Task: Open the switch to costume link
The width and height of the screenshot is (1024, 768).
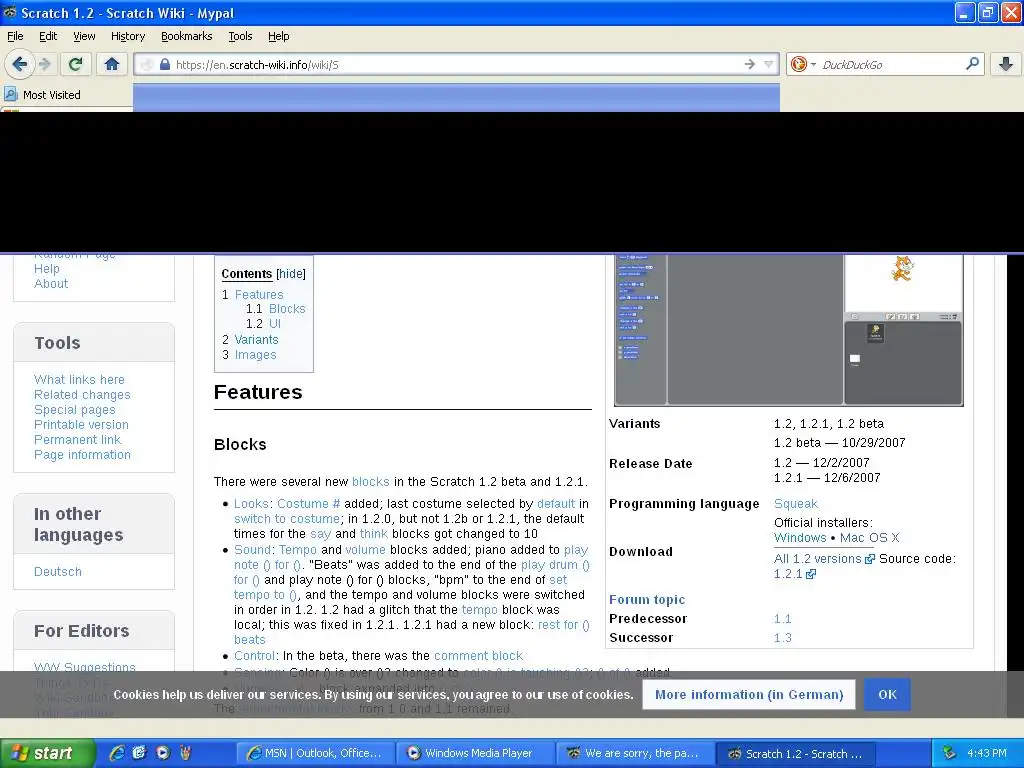Action: pos(287,519)
